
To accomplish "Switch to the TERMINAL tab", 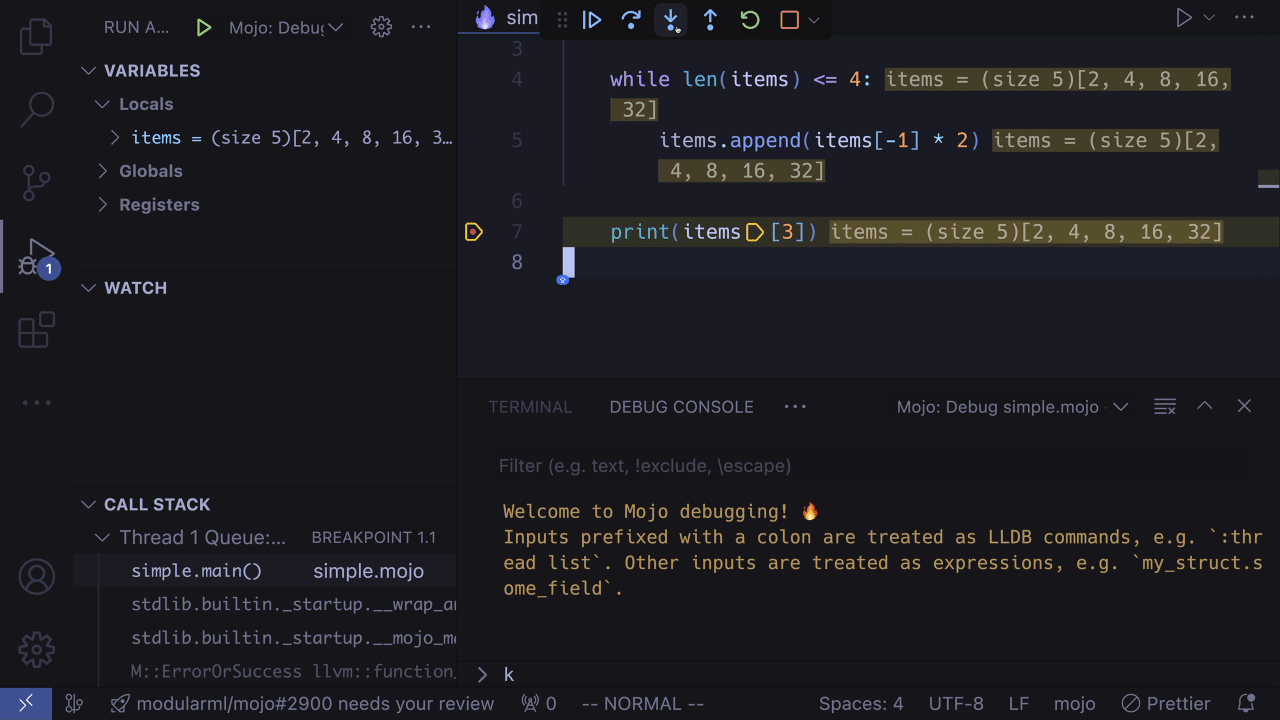I will point(530,407).
